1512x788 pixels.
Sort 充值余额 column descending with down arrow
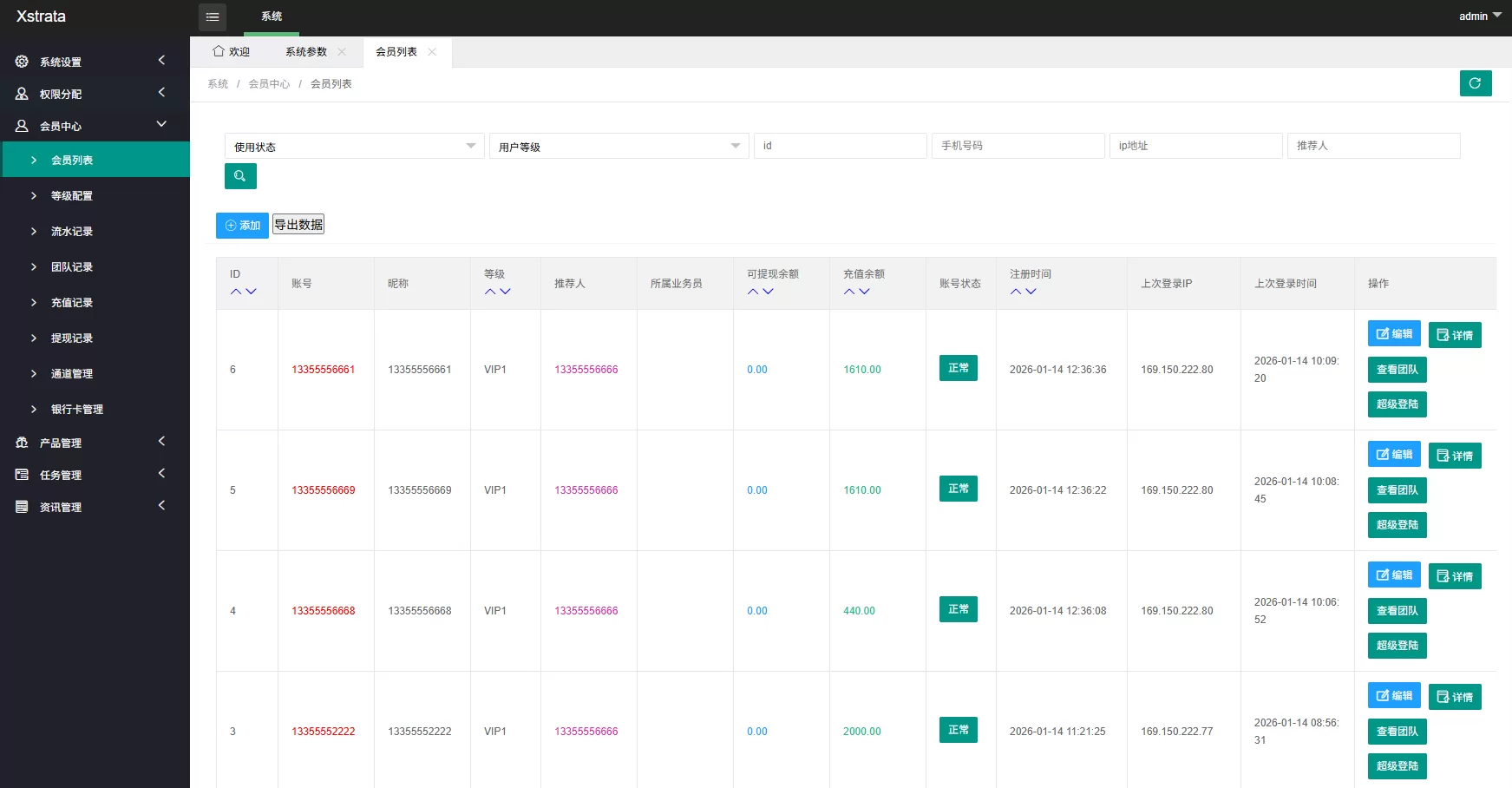864,292
